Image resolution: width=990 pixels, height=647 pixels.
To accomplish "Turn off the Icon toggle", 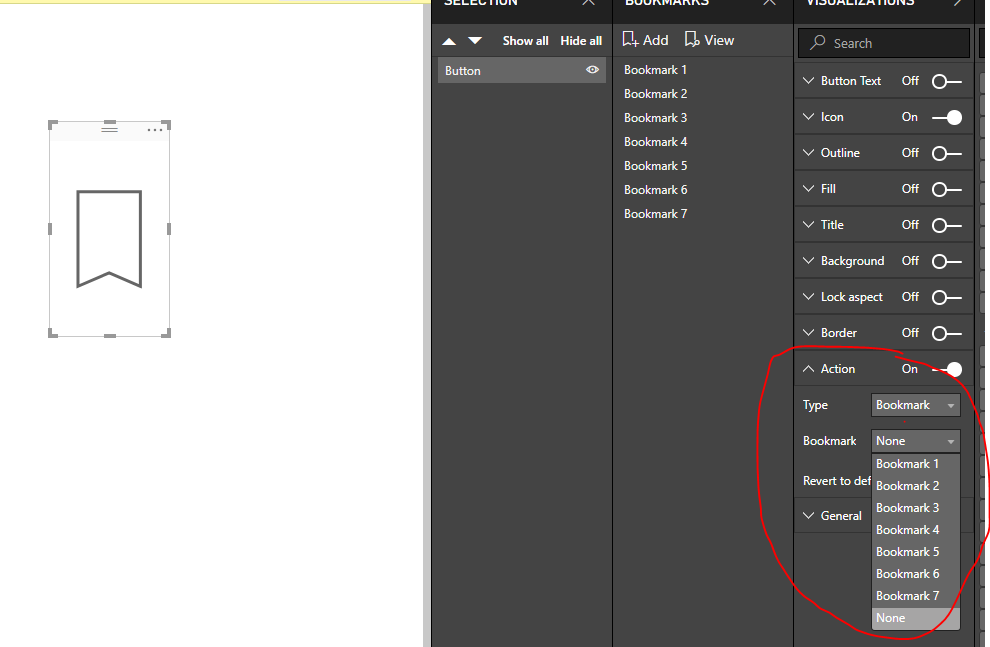I will pos(946,117).
